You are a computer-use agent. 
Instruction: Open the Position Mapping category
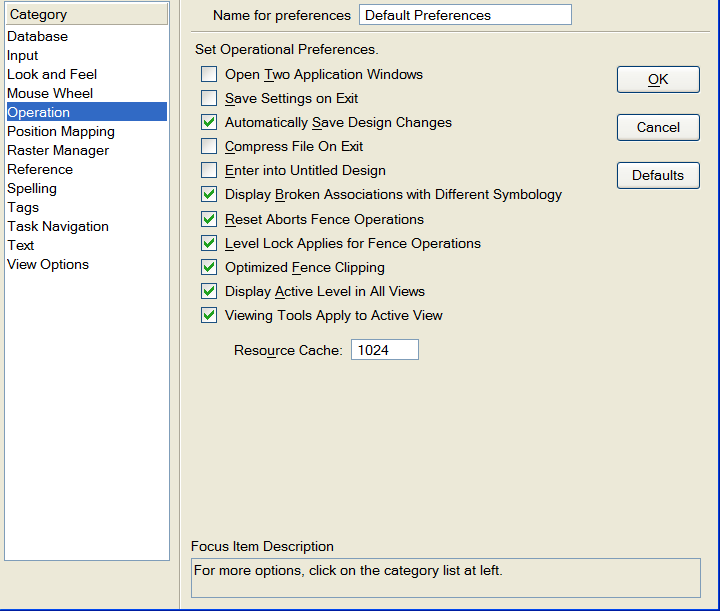click(x=87, y=131)
